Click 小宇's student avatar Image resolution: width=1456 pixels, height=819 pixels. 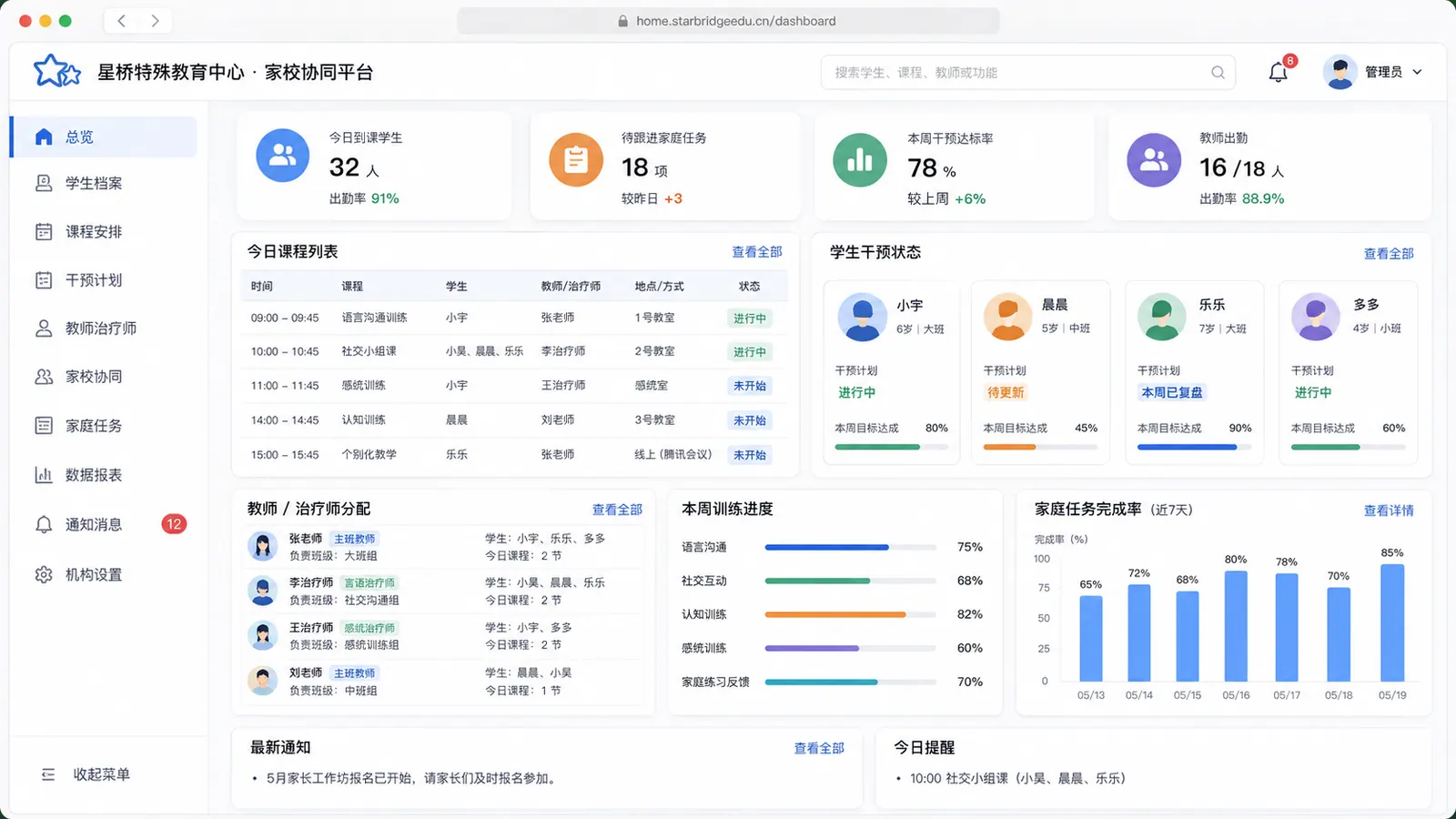[x=862, y=317]
